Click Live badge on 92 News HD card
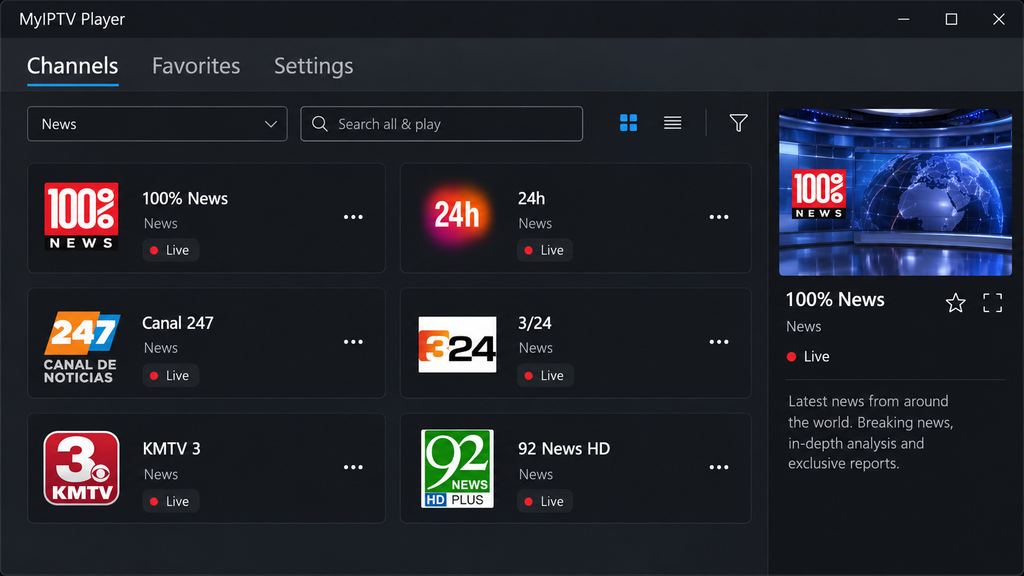Viewport: 1024px width, 576px height. coord(545,501)
